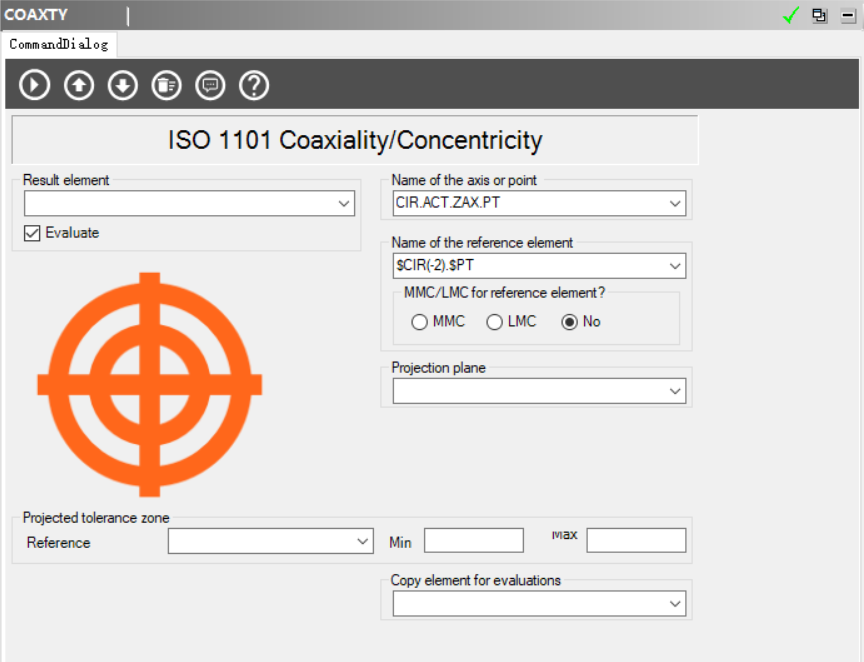Click the Min input field
This screenshot has height=662, width=864.
click(473, 541)
